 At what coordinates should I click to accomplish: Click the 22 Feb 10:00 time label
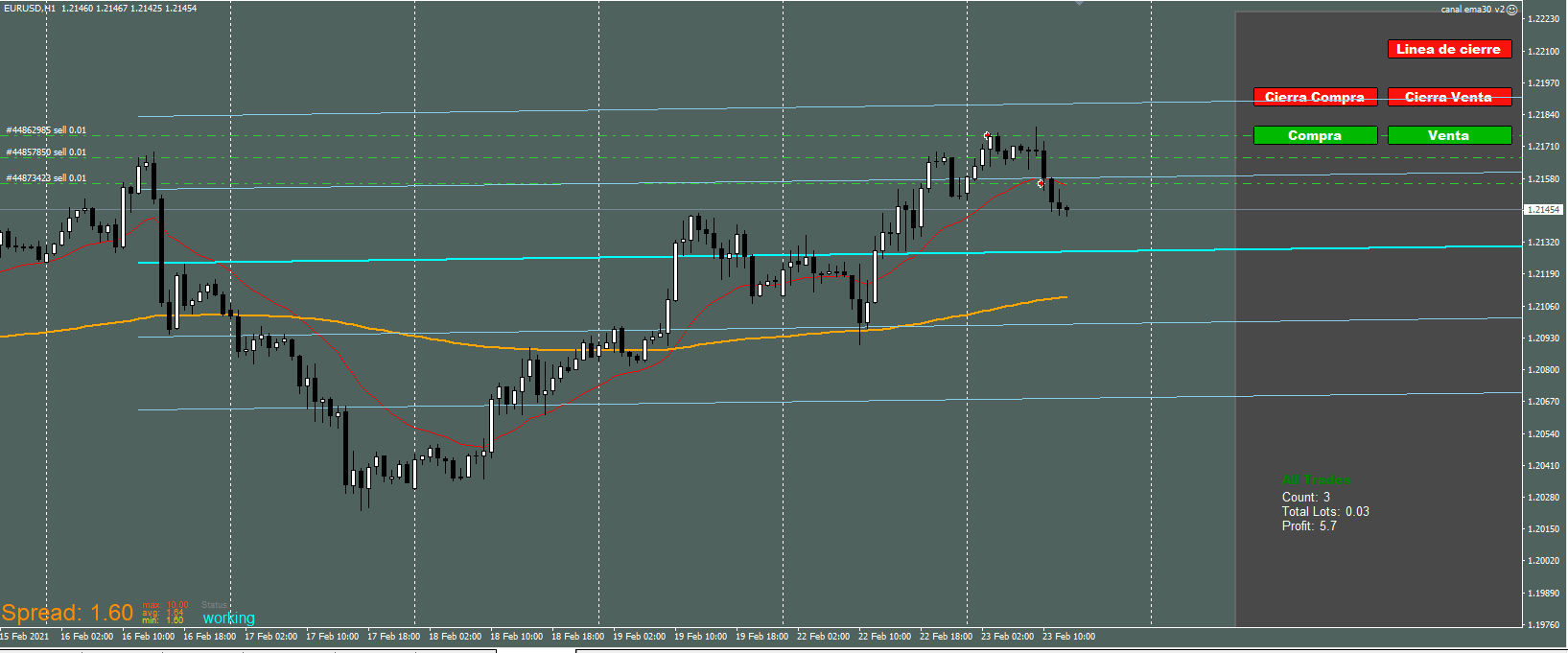[x=884, y=636]
